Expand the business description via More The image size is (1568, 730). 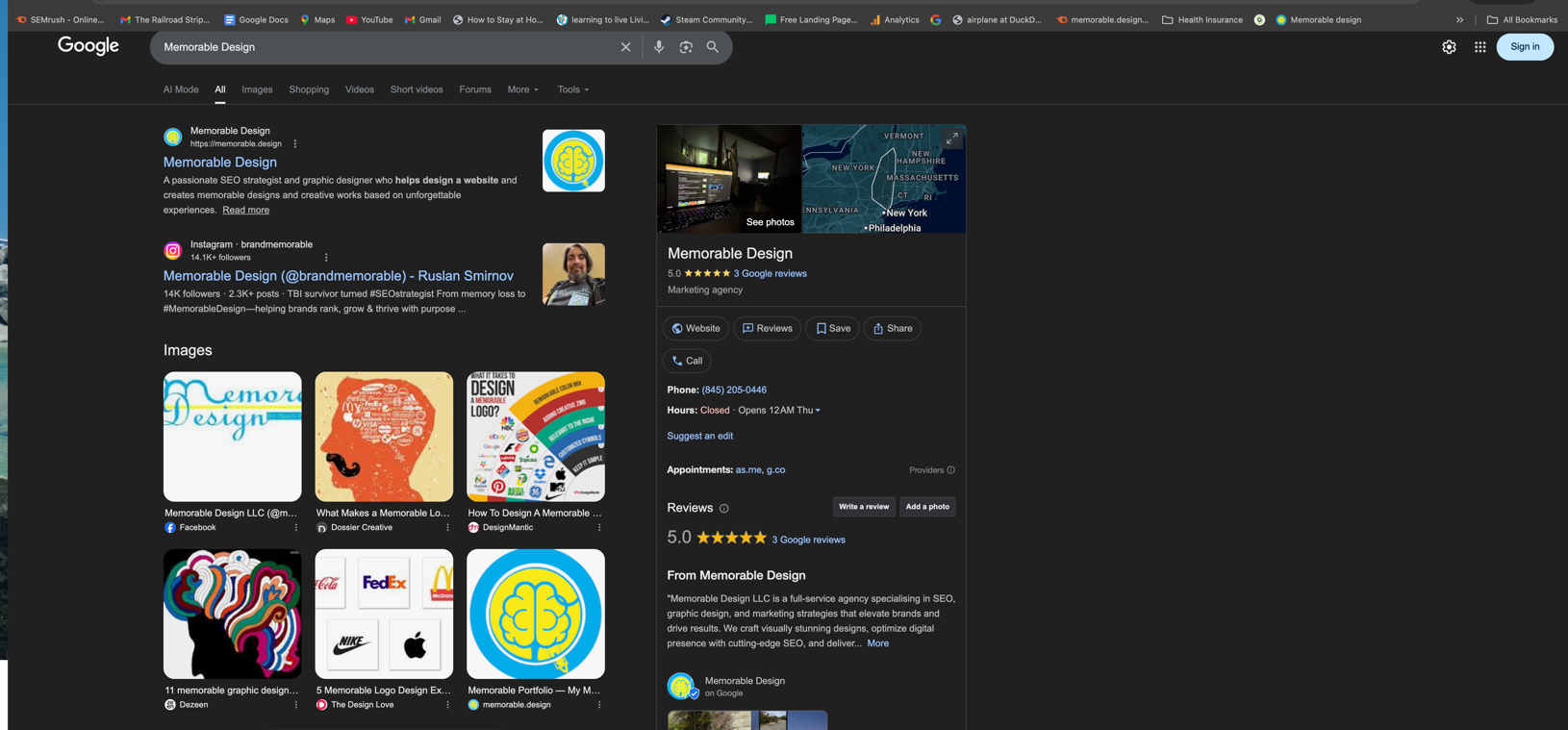(x=877, y=643)
